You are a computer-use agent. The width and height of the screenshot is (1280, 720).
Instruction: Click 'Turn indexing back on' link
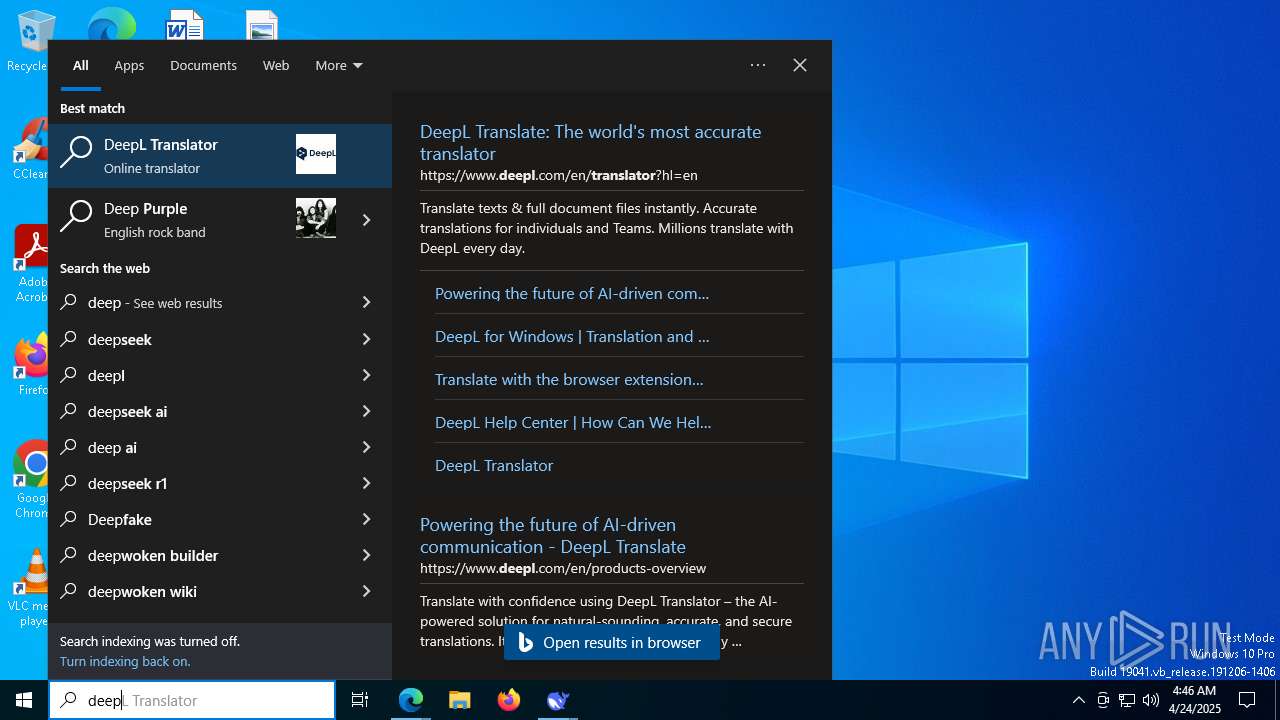pos(125,661)
